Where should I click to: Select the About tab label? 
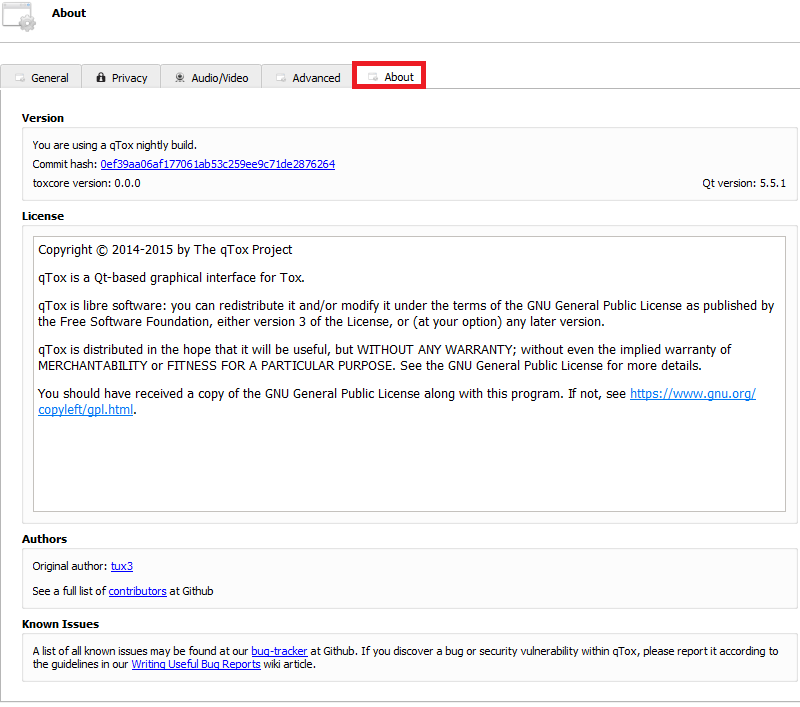[x=399, y=77]
